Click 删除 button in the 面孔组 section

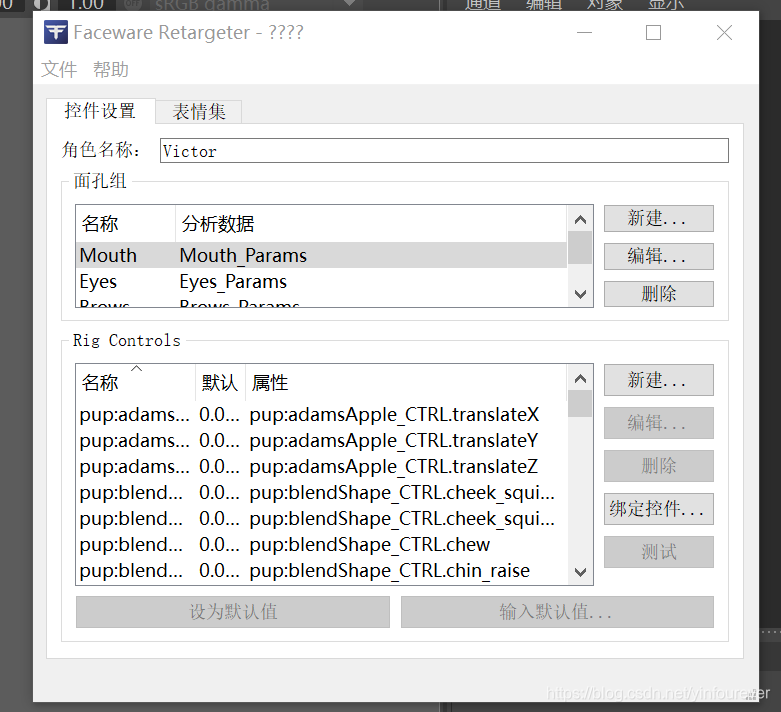[658, 294]
